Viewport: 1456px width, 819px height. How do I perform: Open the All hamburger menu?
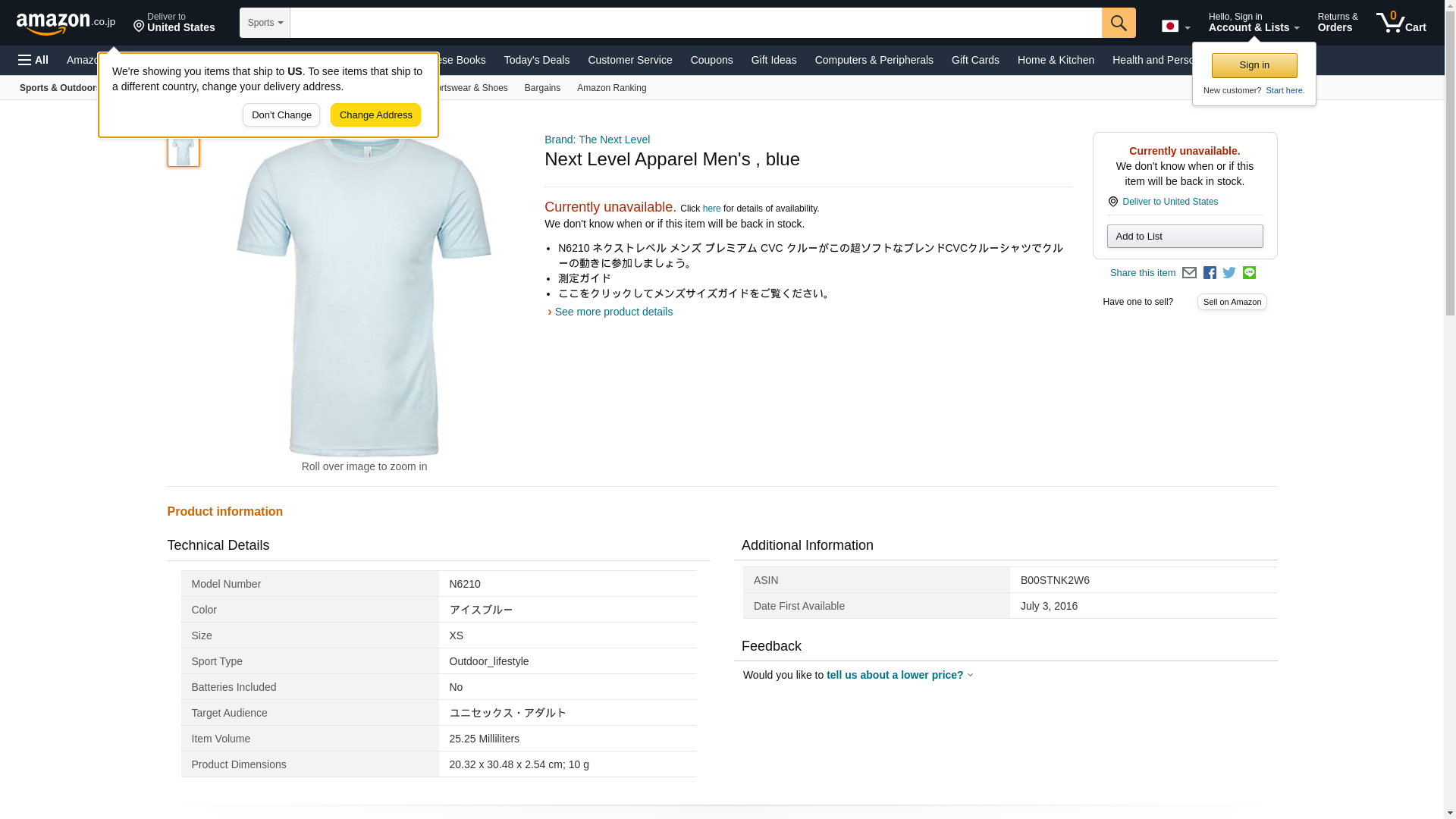tap(33, 60)
